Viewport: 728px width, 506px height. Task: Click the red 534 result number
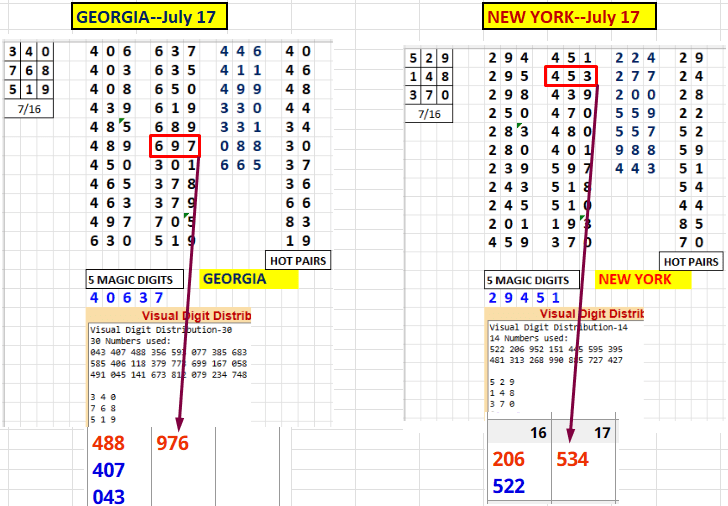572,459
